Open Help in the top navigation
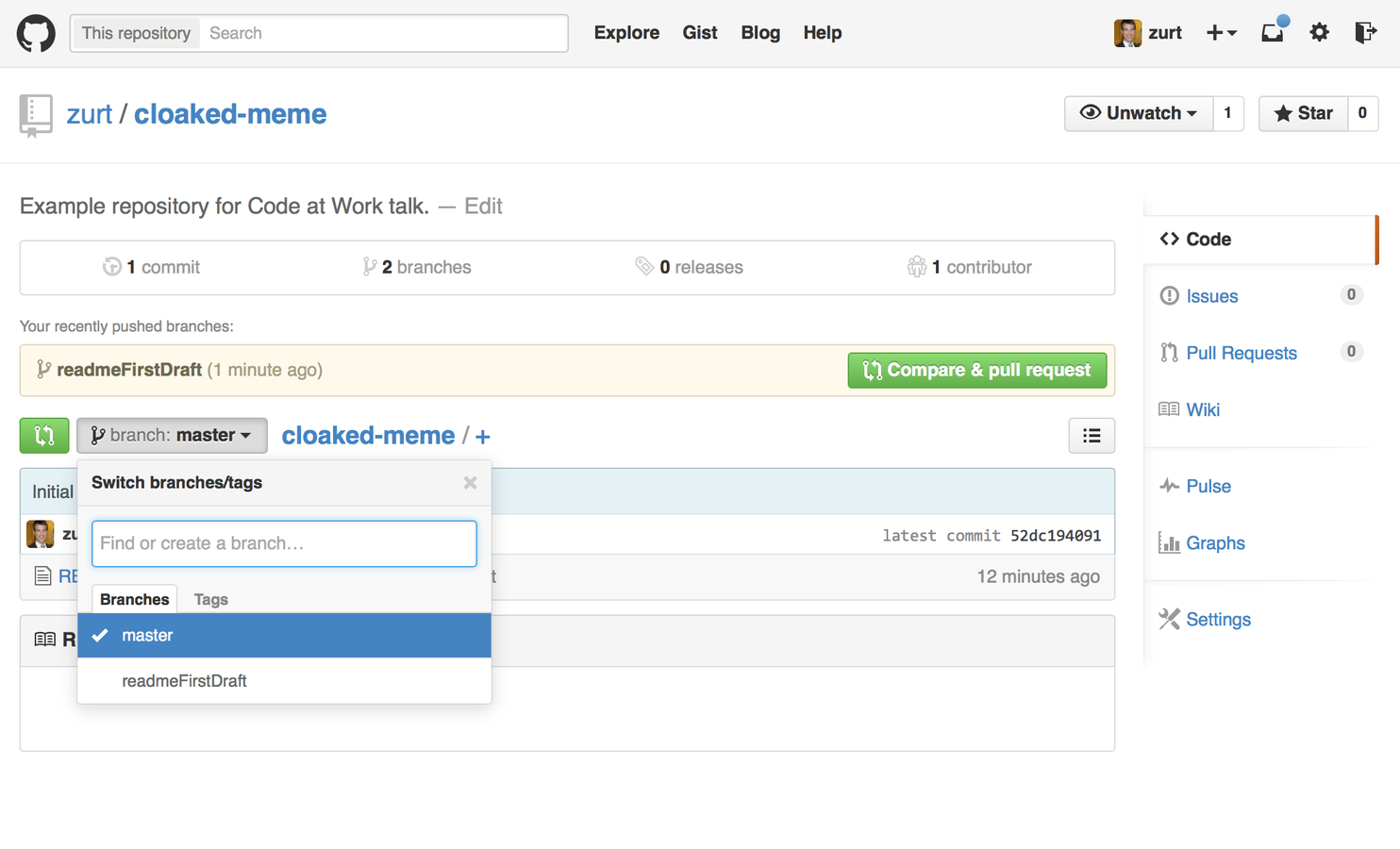 [823, 33]
